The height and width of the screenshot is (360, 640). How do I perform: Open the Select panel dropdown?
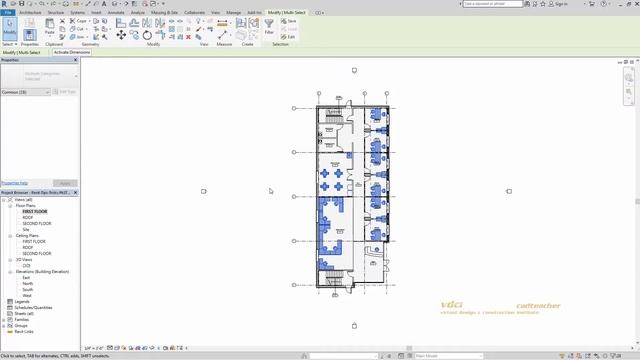pyautogui.click(x=10, y=44)
